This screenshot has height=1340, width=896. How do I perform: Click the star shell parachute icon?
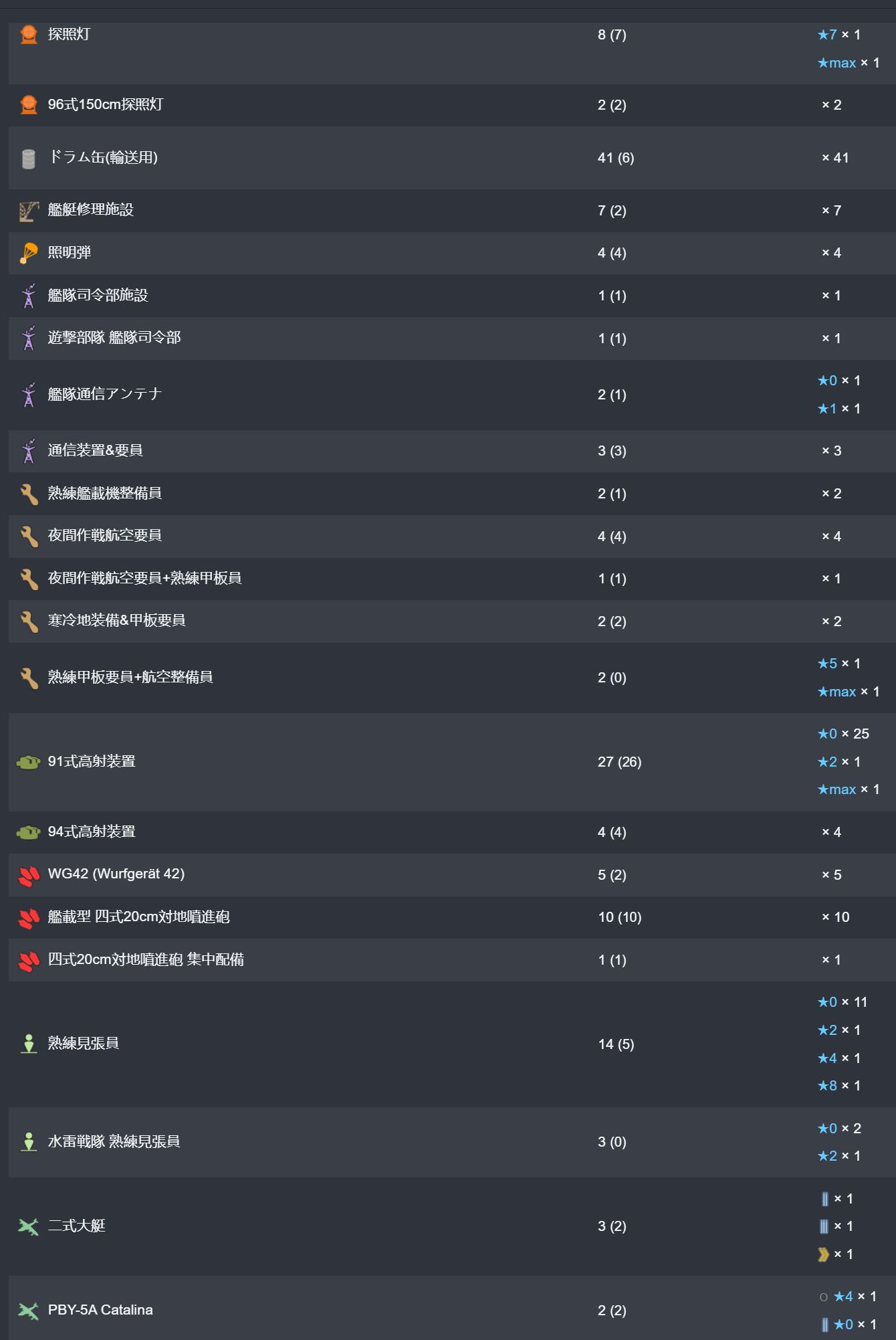click(28, 254)
